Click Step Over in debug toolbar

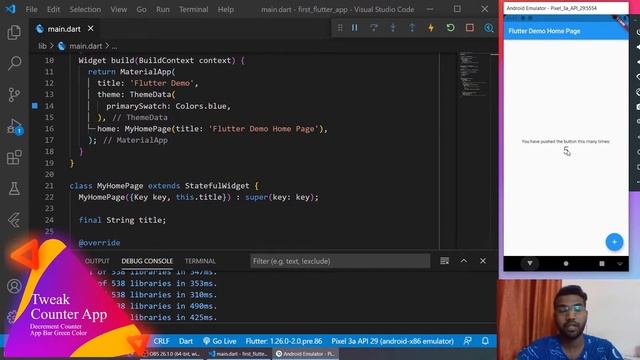tap(374, 28)
